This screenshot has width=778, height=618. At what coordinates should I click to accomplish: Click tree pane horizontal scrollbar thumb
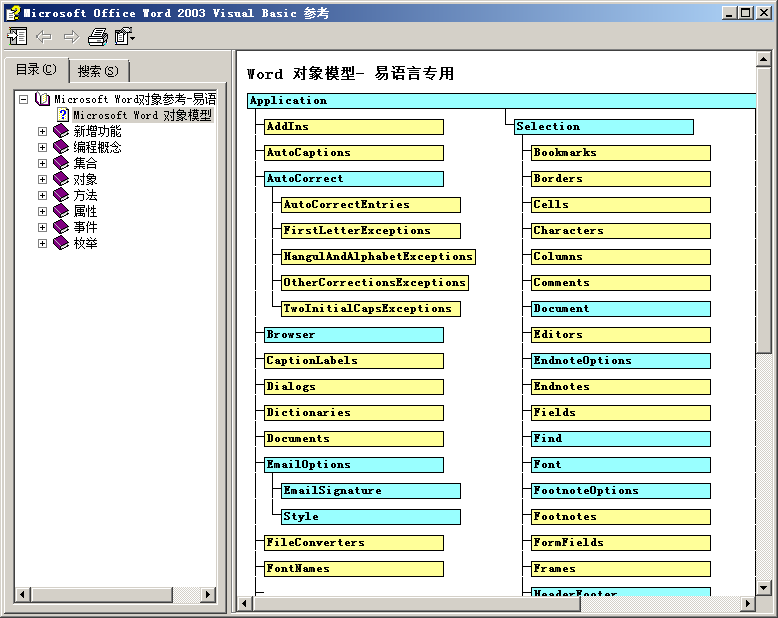coord(102,594)
